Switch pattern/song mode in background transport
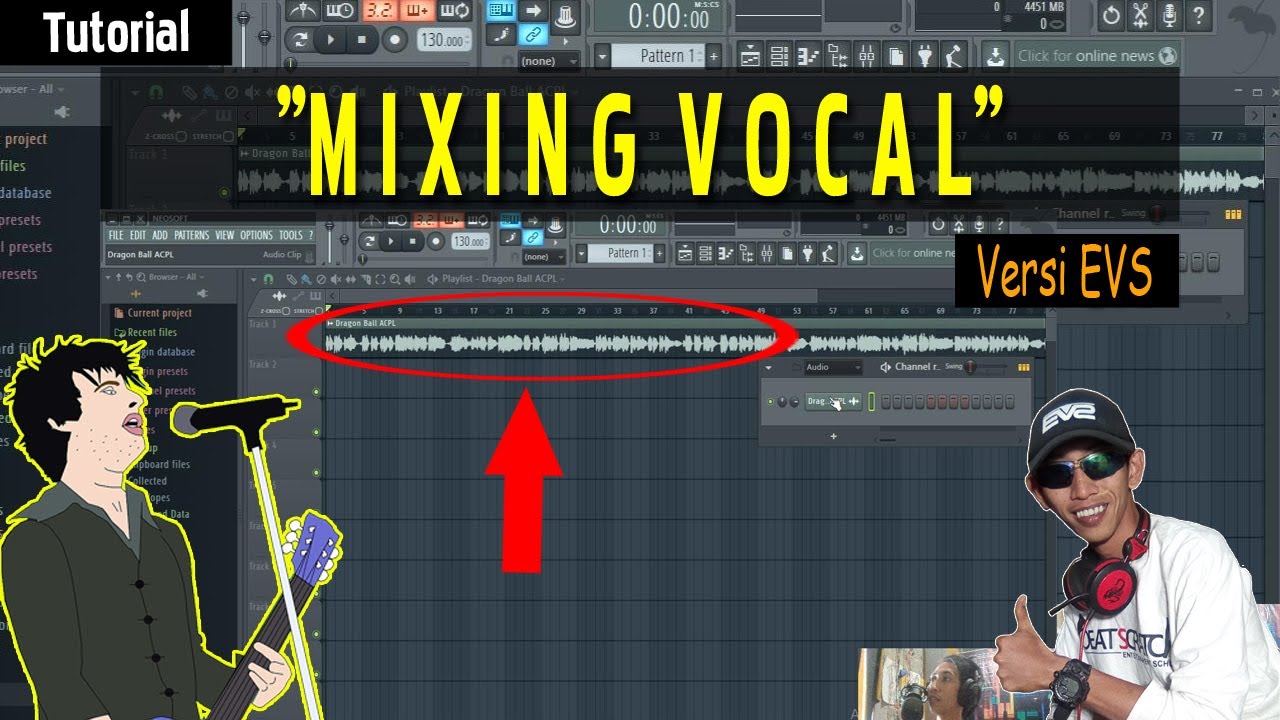This screenshot has width=1280, height=720. pos(298,40)
